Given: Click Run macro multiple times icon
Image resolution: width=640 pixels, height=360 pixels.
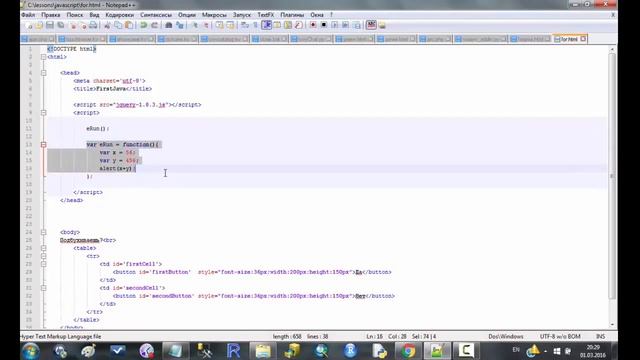Looking at the screenshot, I should (x=345, y=25).
